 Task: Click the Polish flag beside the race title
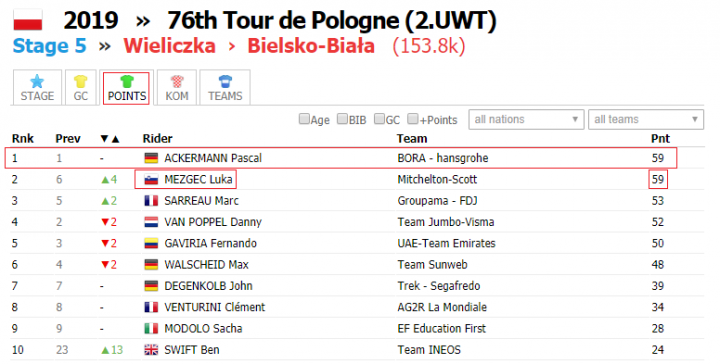28,21
